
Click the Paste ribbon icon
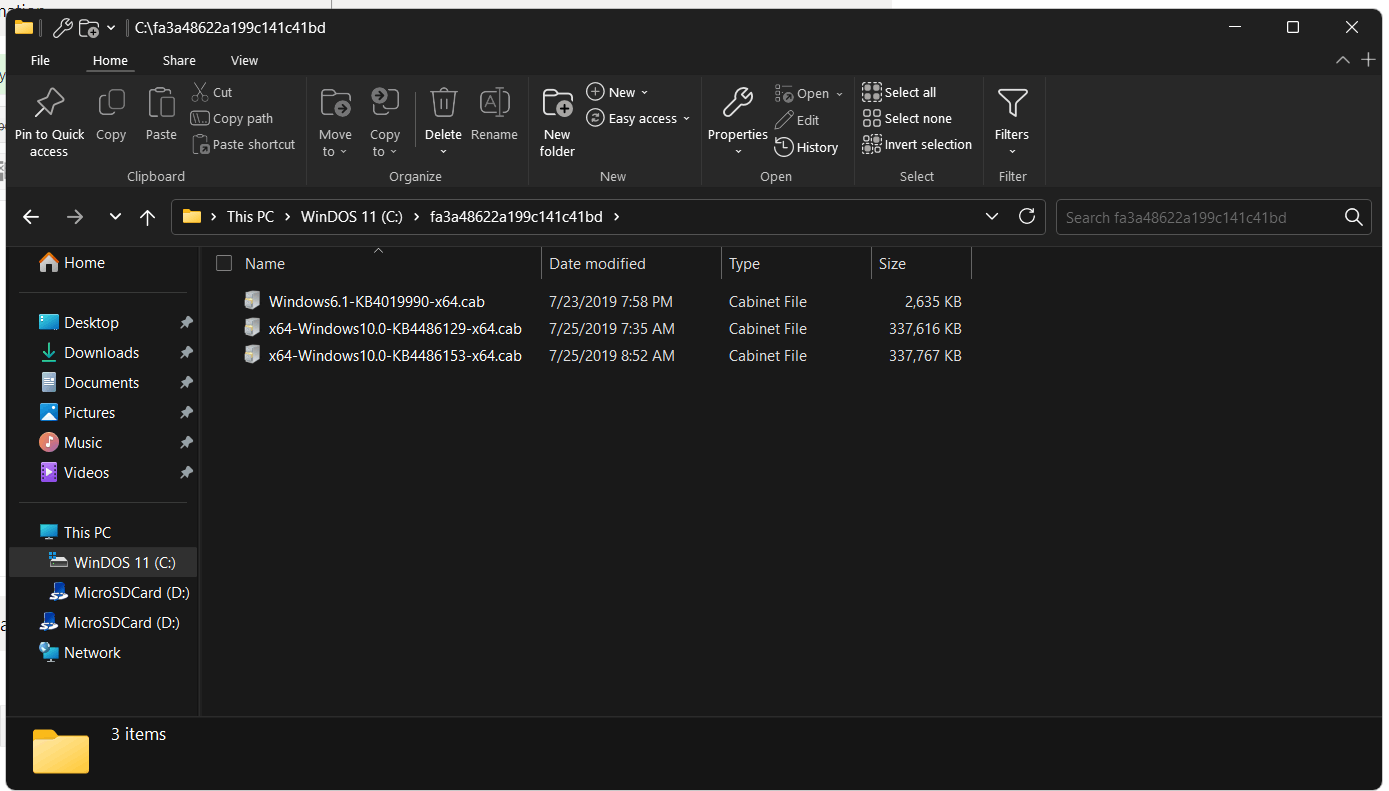pos(161,103)
